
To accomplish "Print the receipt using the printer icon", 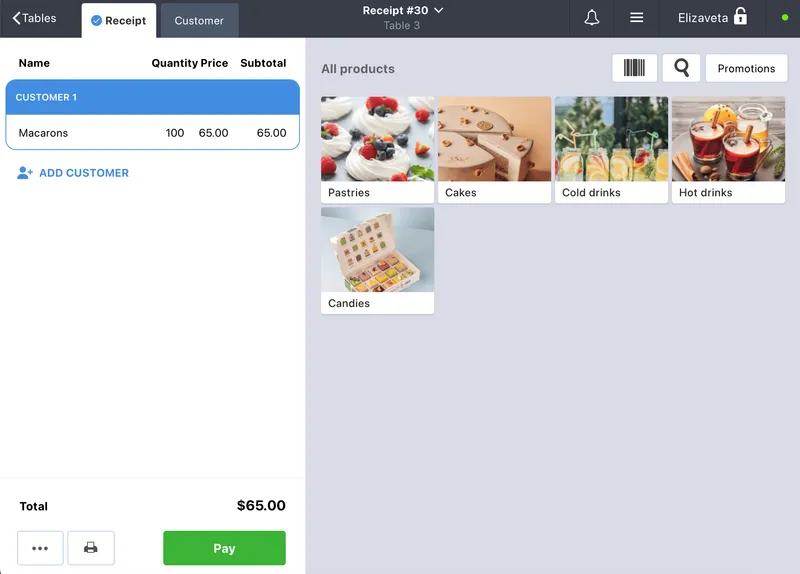I will click(91, 548).
